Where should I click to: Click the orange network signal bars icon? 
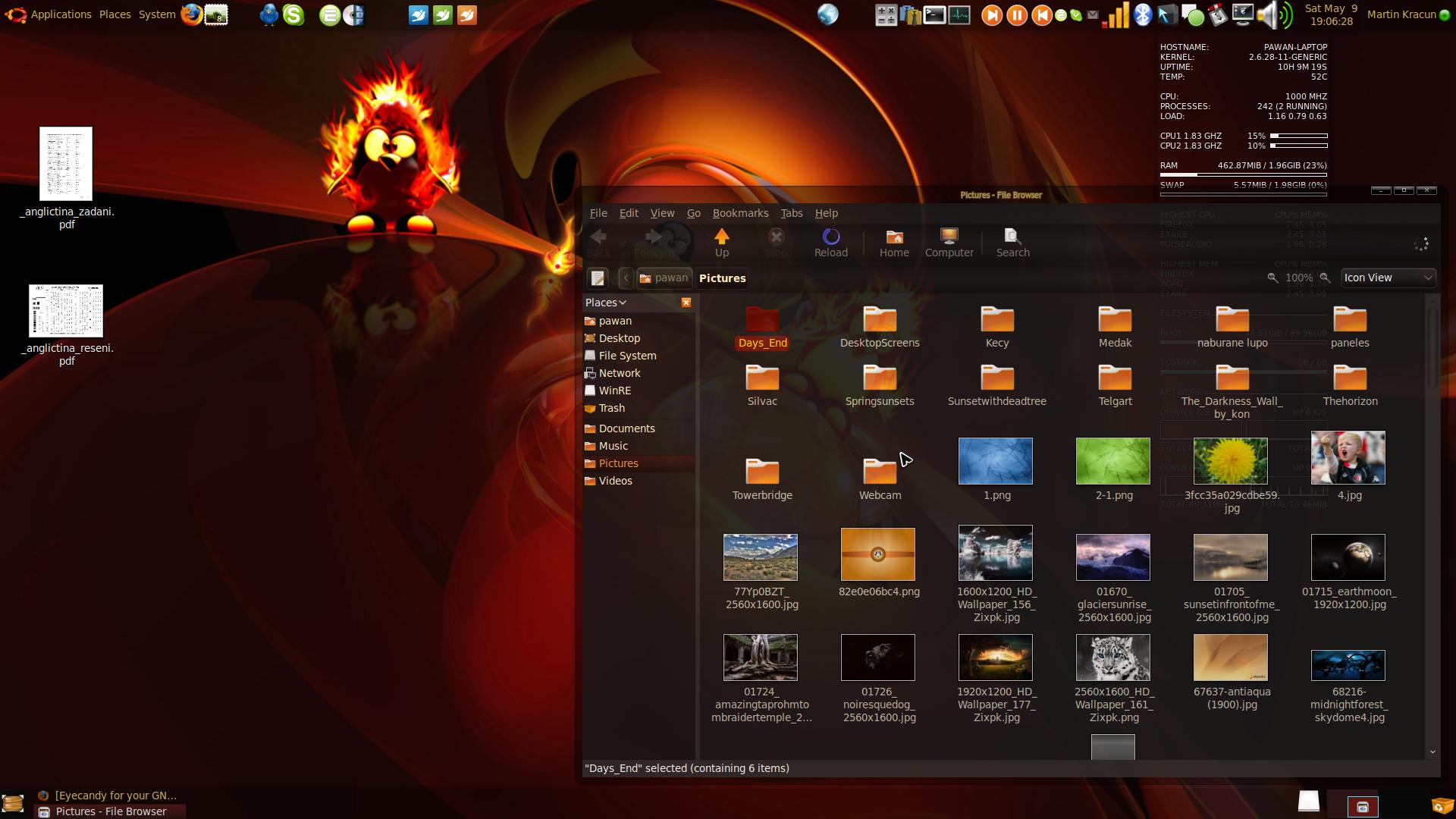[1116, 14]
